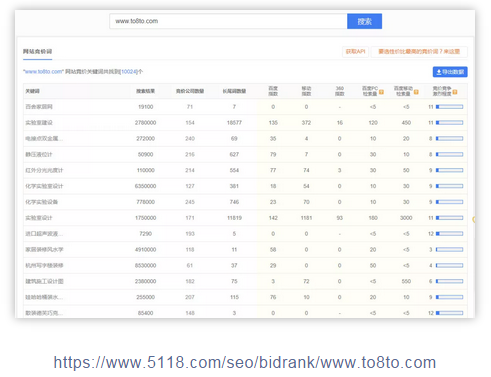Click search result value 19100
Screen dimensions: 491x377
(x=146, y=107)
